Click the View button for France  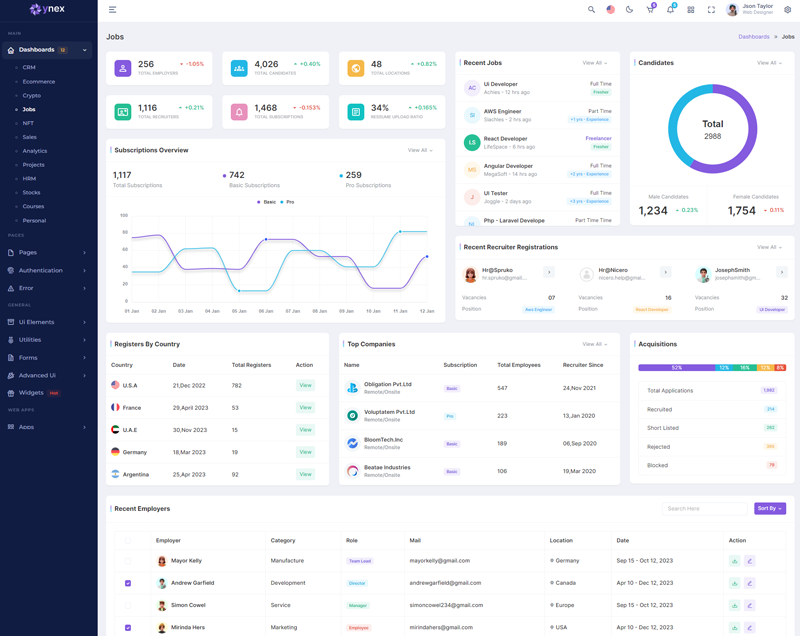coord(305,408)
